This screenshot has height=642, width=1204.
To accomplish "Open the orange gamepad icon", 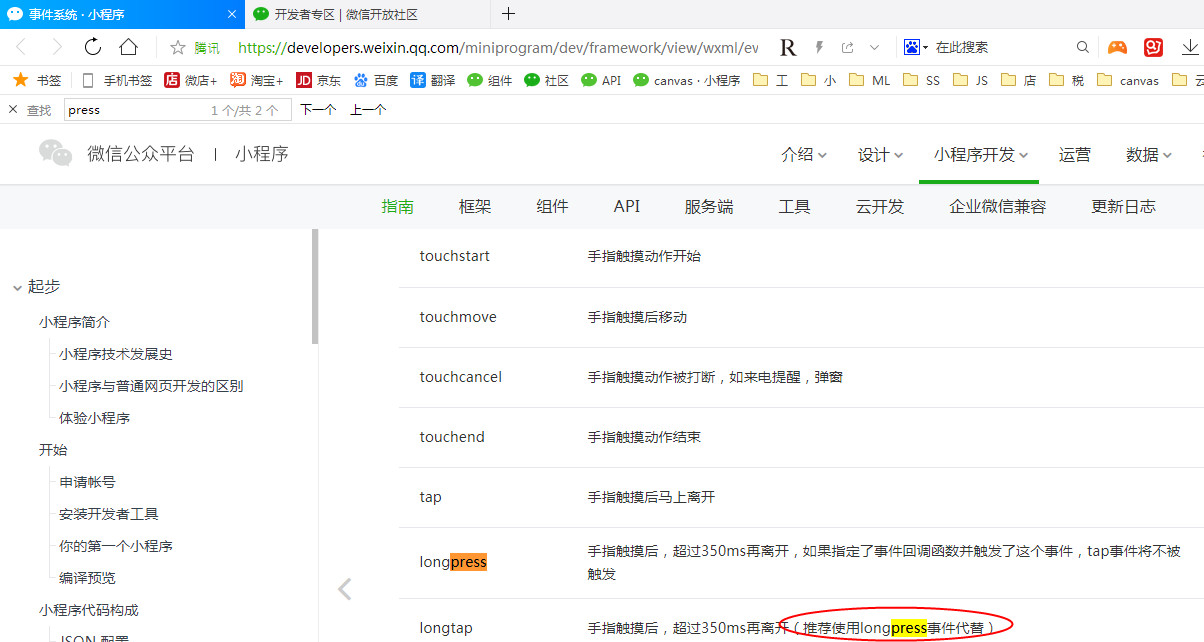I will 1117,47.
